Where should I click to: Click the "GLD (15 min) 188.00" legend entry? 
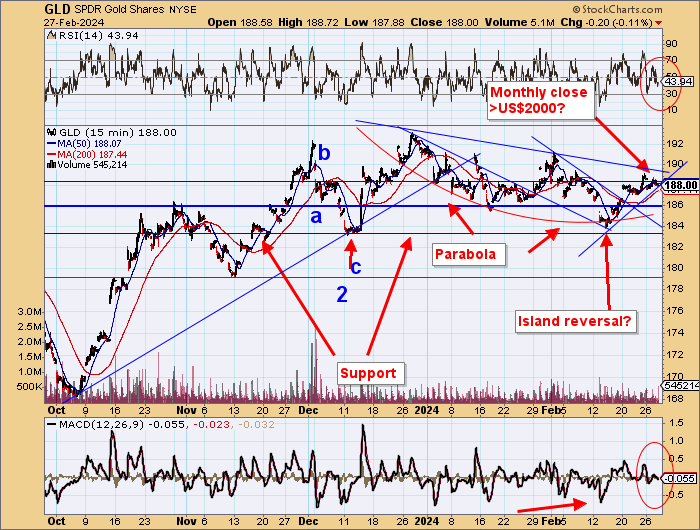coord(117,132)
